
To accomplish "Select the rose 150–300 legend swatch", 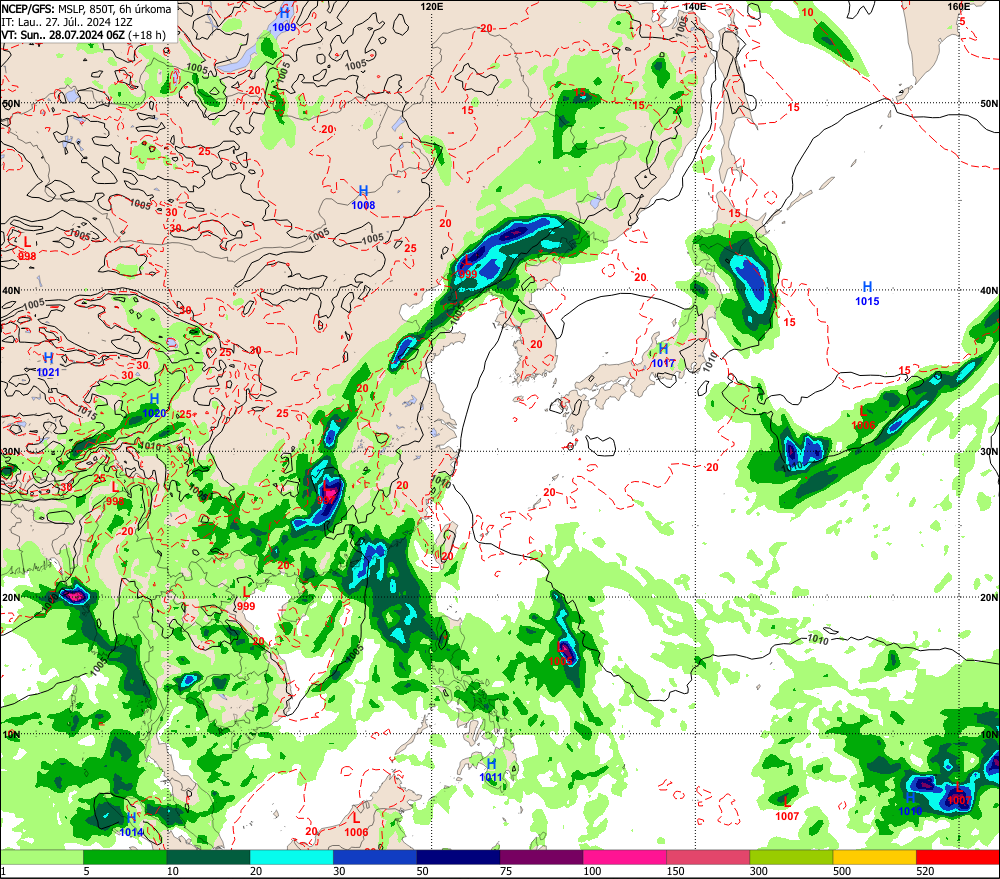I will [x=708, y=857].
